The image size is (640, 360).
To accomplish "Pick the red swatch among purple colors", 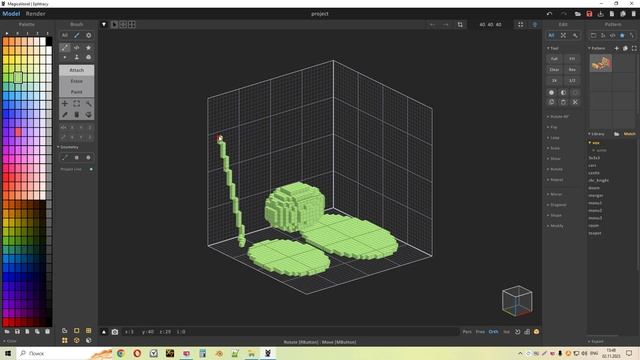I will 18,132.
